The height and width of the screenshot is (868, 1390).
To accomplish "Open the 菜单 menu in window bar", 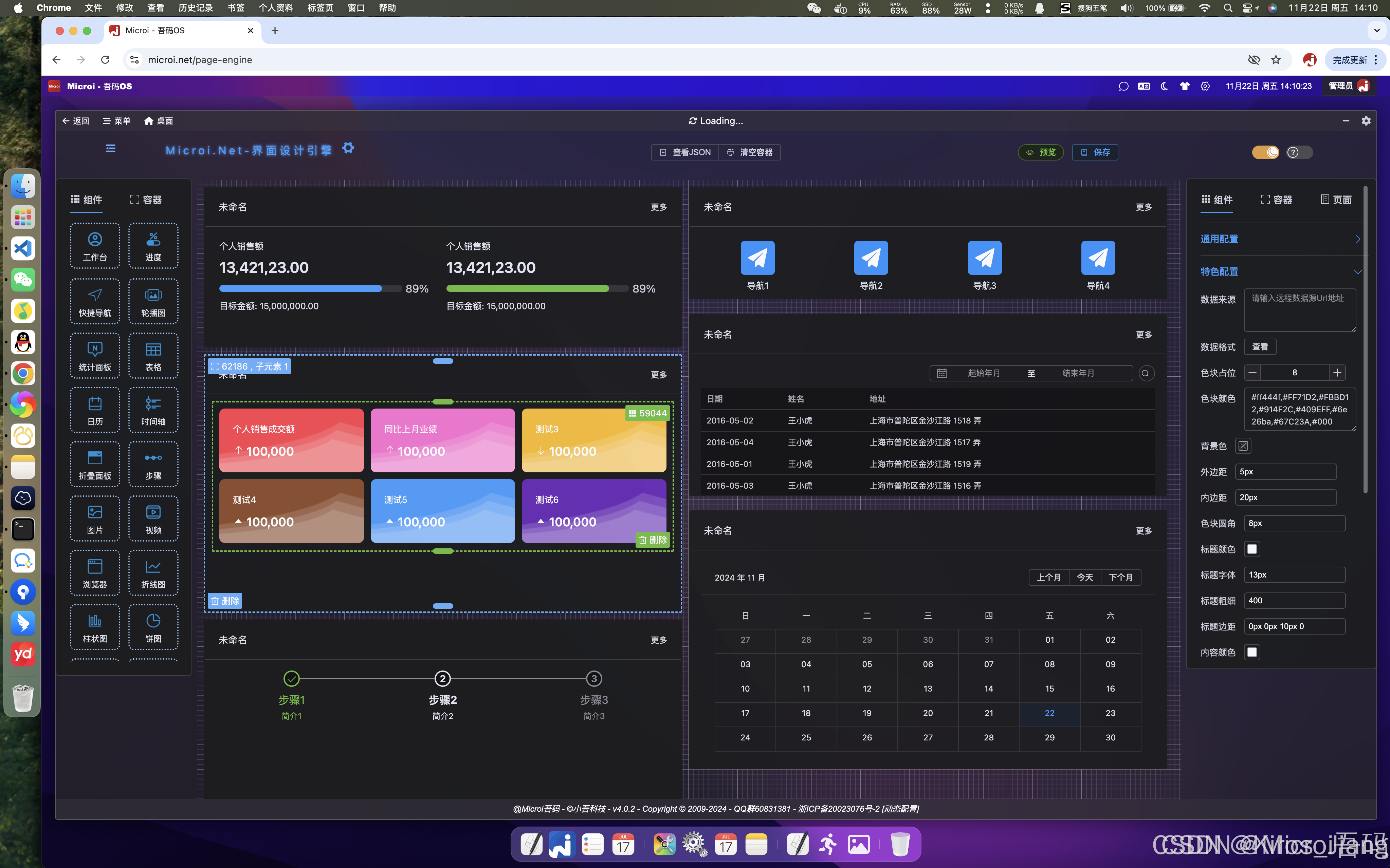I will click(116, 120).
